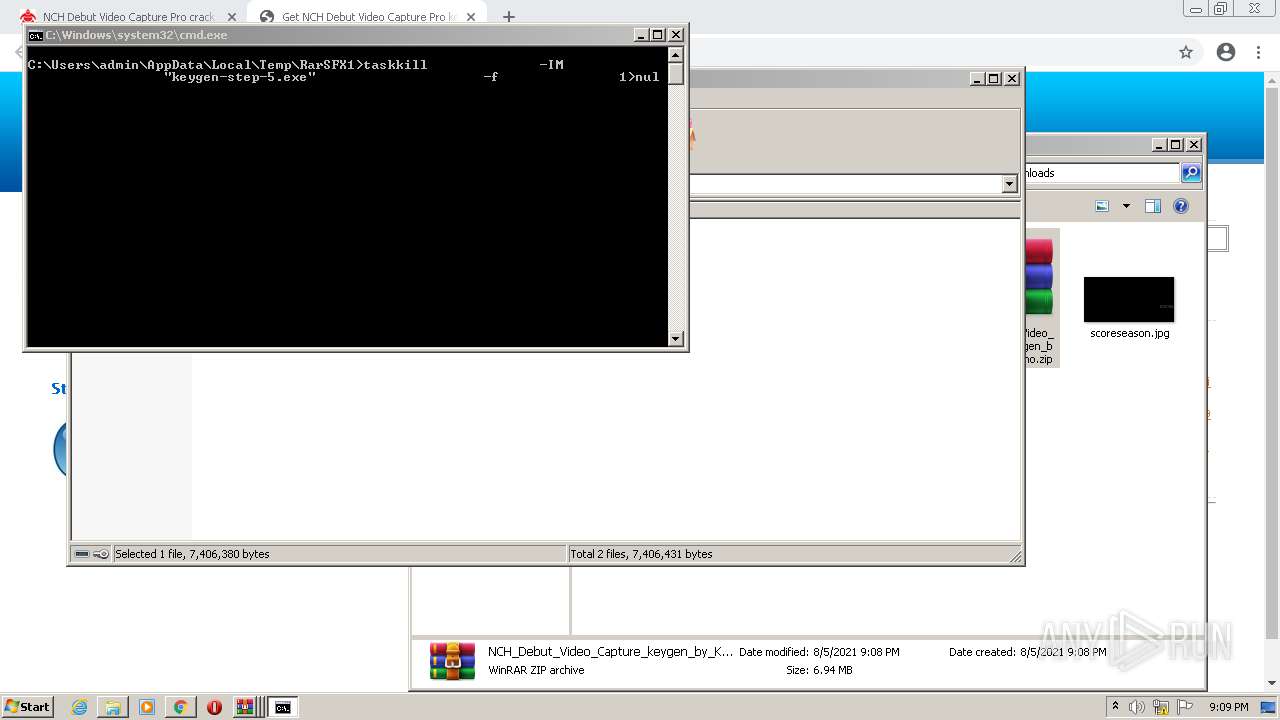
Task: Maximize the cmd.exe window
Action: click(658, 35)
